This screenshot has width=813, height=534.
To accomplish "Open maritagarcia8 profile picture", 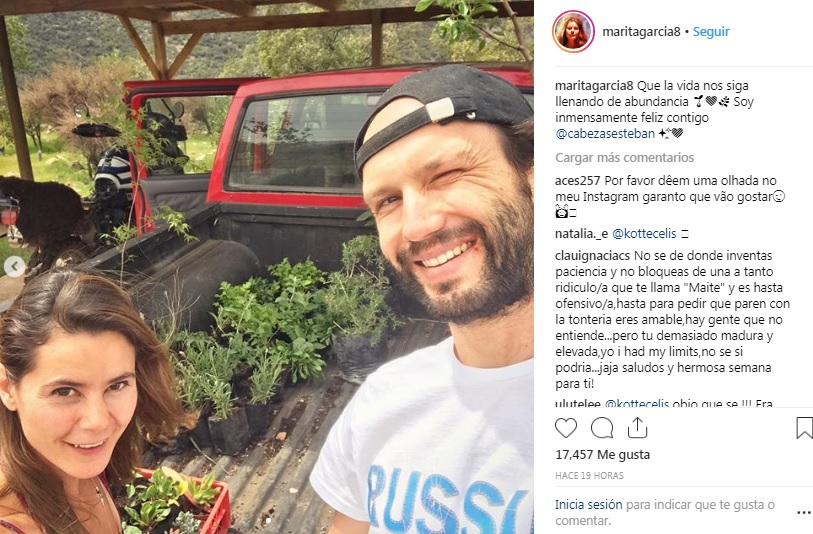I will (573, 32).
